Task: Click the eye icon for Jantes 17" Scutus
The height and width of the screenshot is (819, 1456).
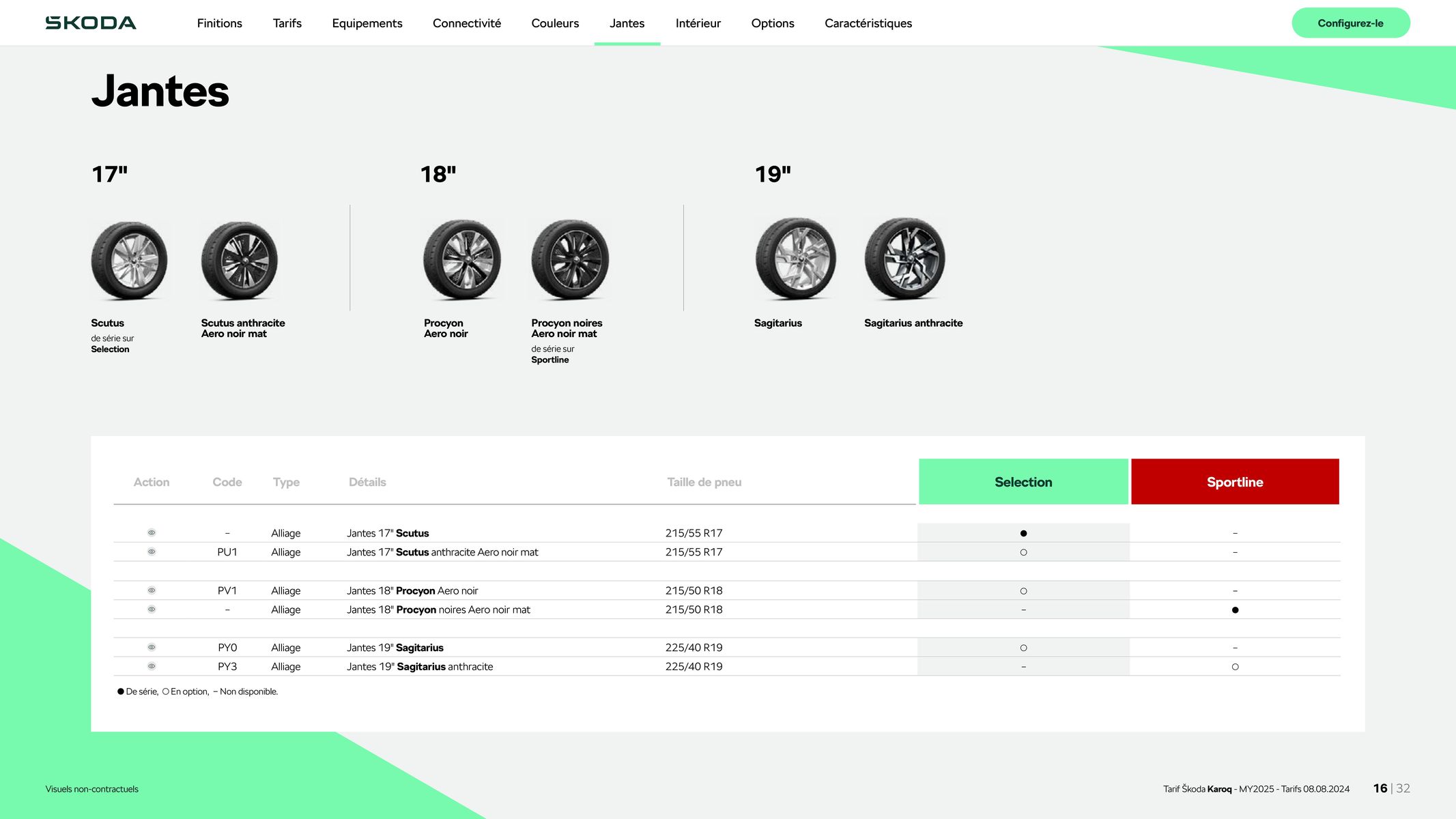Action: pyautogui.click(x=152, y=532)
